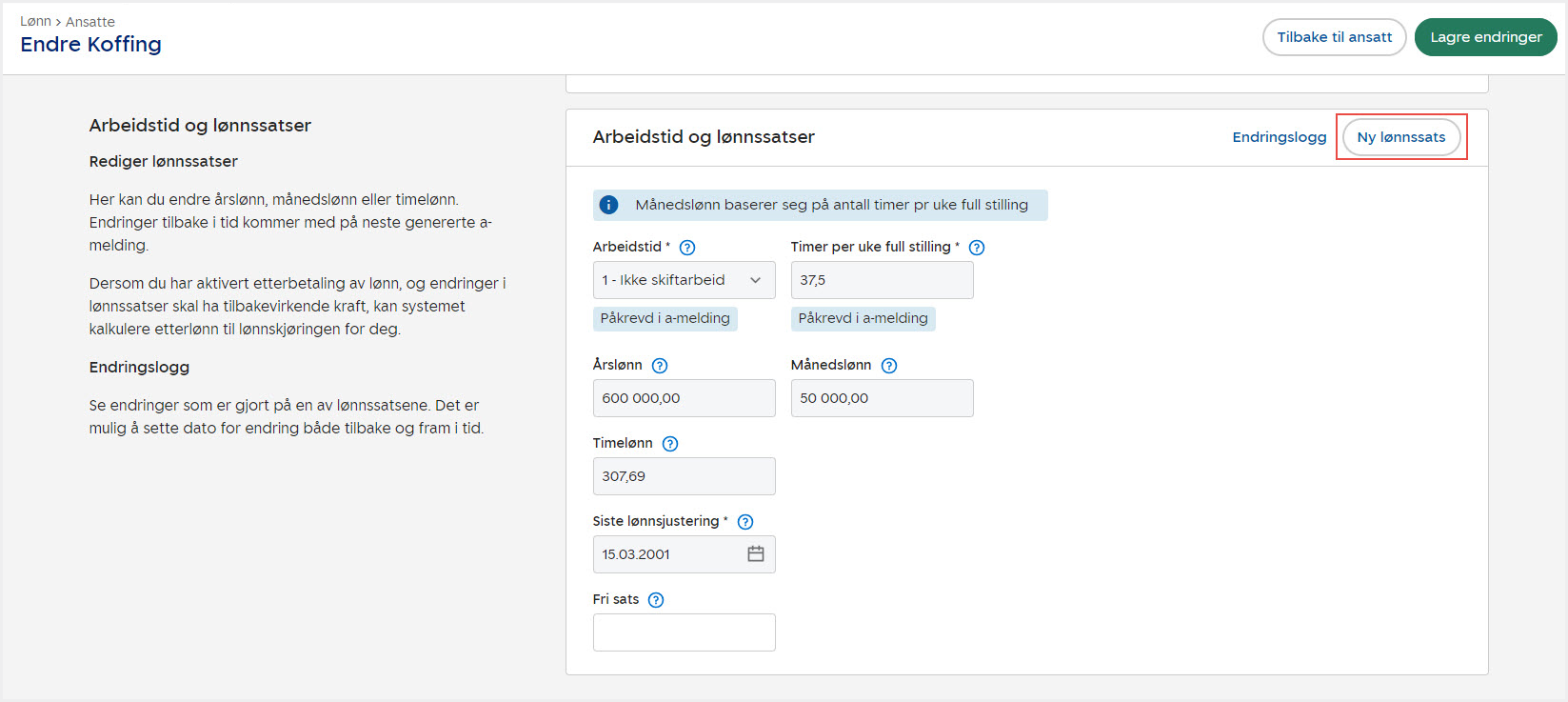Viewport: 1568px width, 702px height.
Task: Expand the Arbeidstid dropdown
Action: [x=684, y=280]
